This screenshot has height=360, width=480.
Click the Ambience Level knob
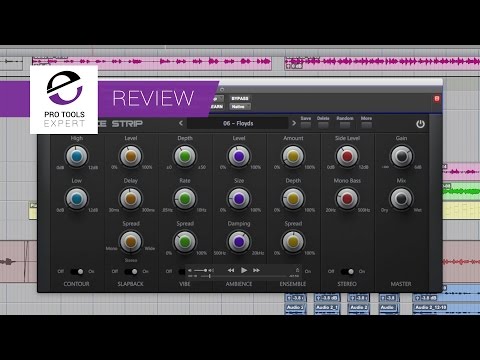coord(239,156)
